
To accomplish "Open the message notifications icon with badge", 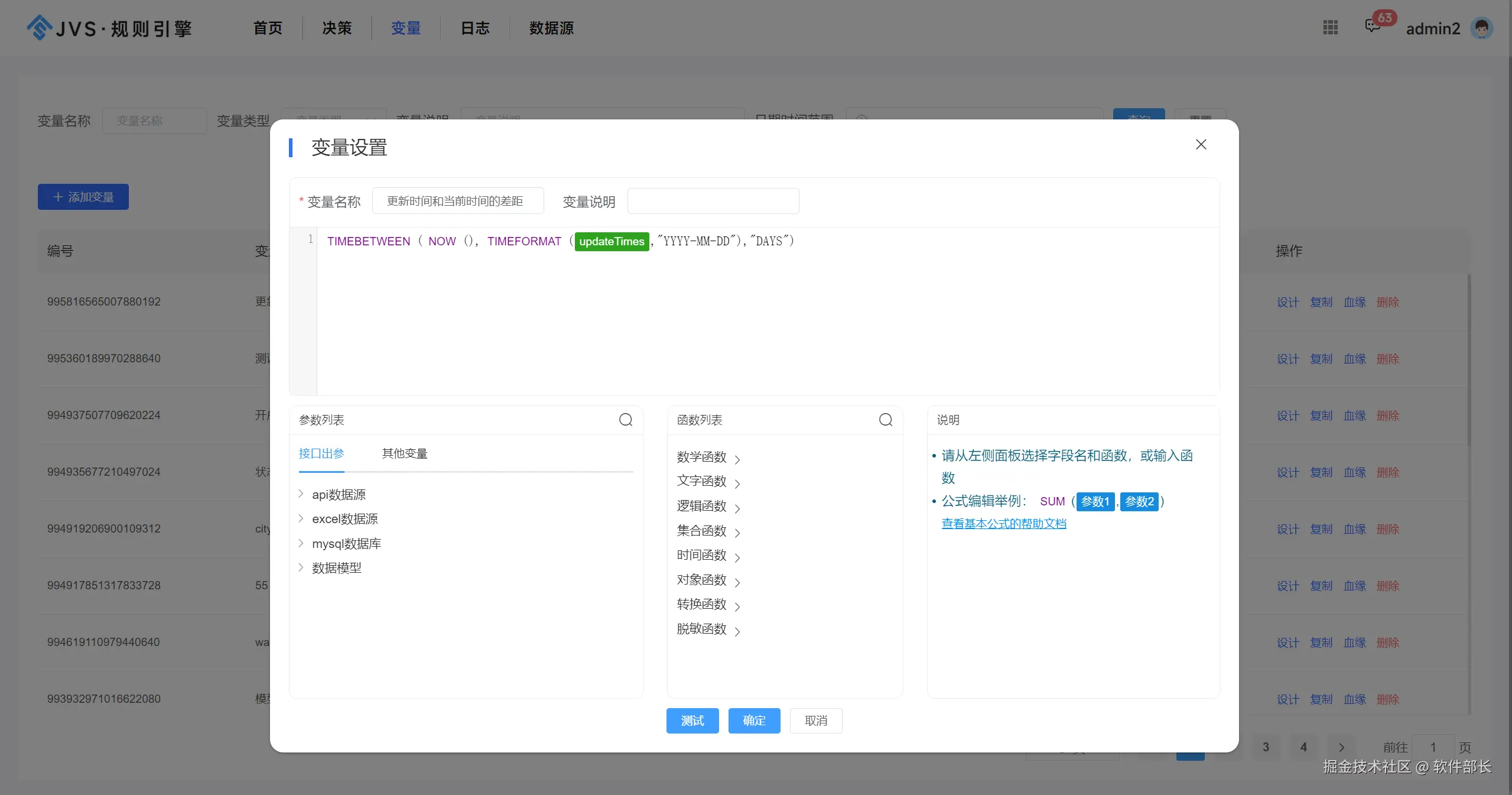I will point(1372,26).
